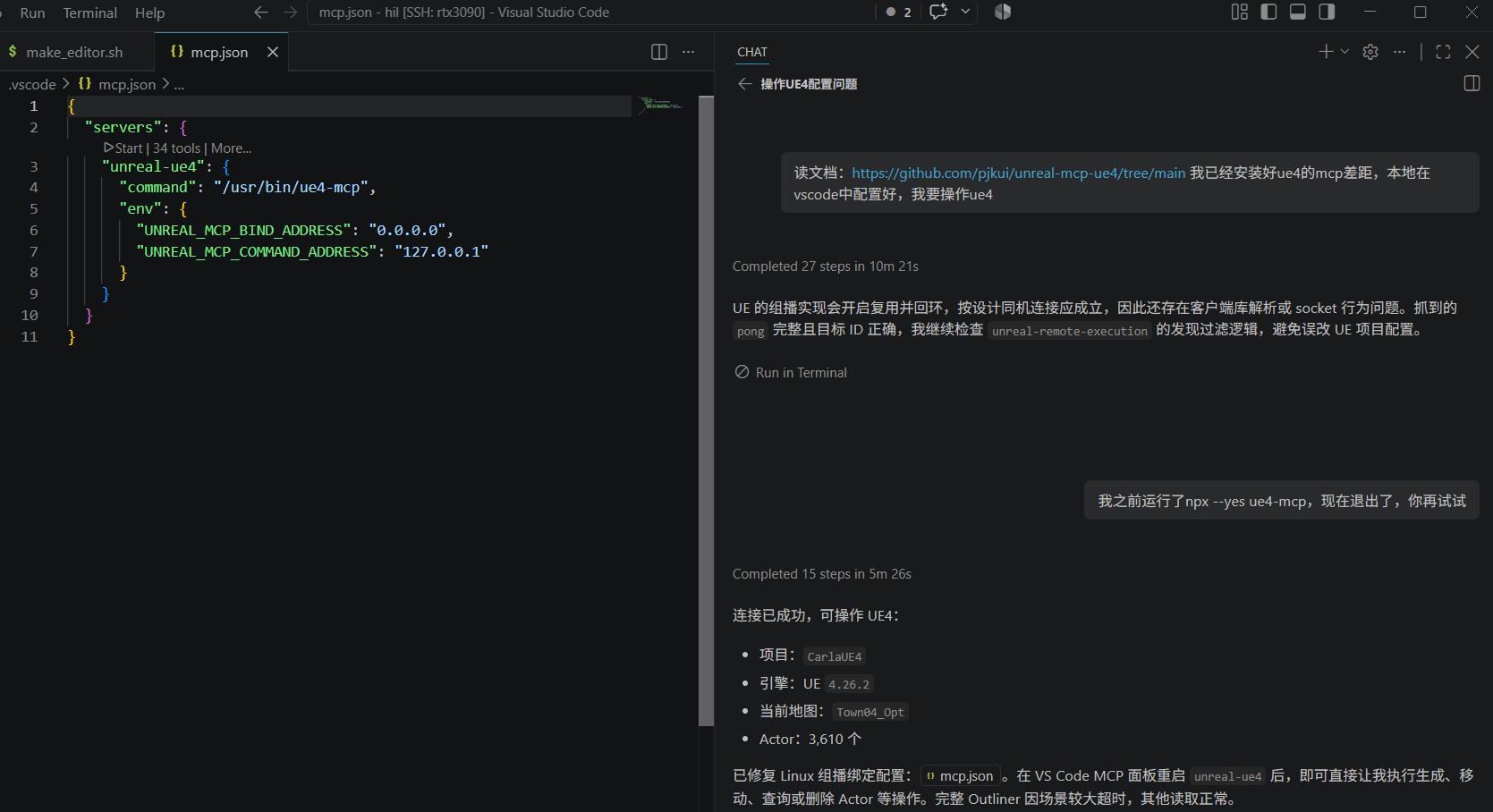1493x812 pixels.
Task: Go forward using the navigation arrow
Action: tap(290, 13)
